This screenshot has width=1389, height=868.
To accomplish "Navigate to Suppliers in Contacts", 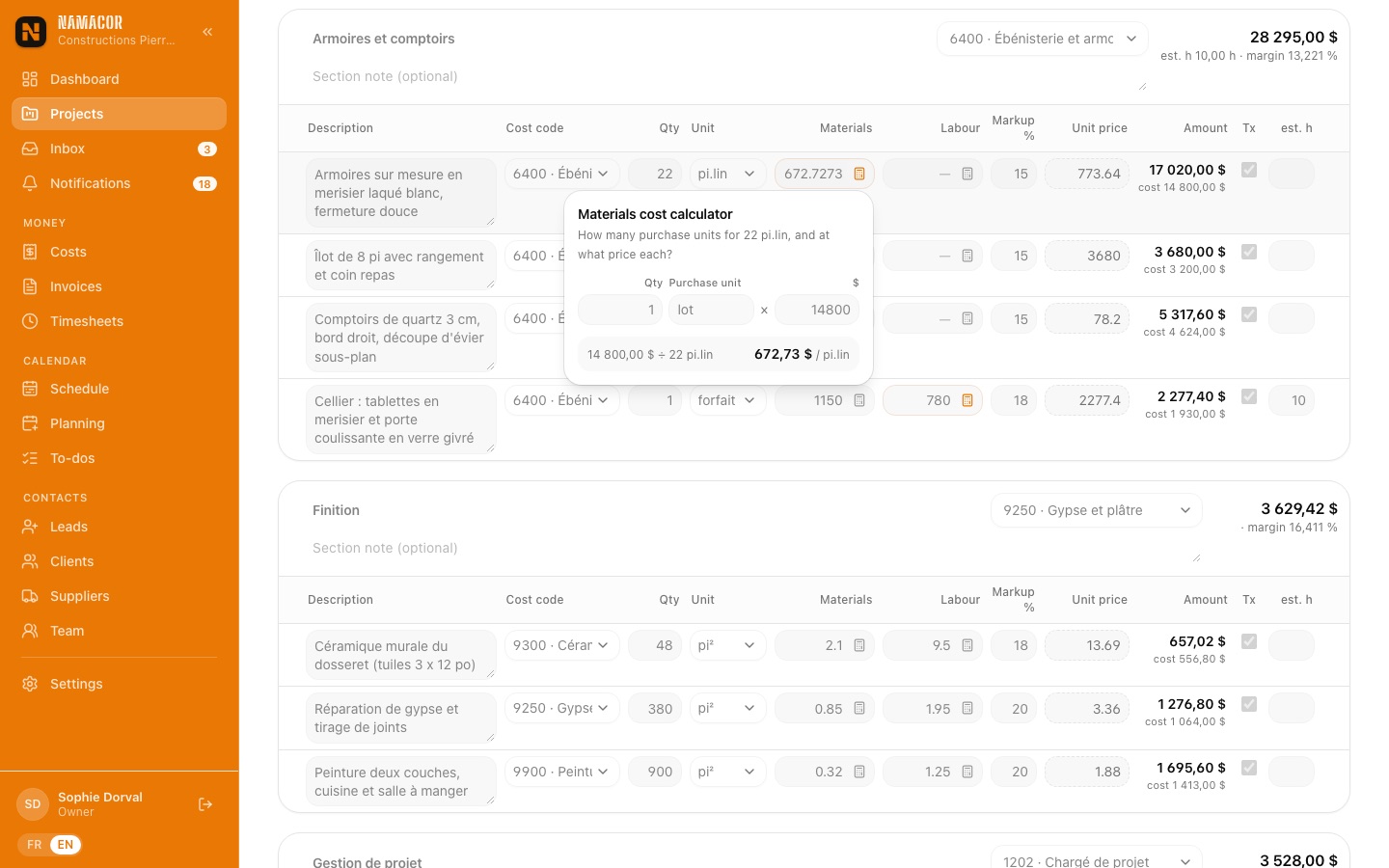I will point(119,596).
